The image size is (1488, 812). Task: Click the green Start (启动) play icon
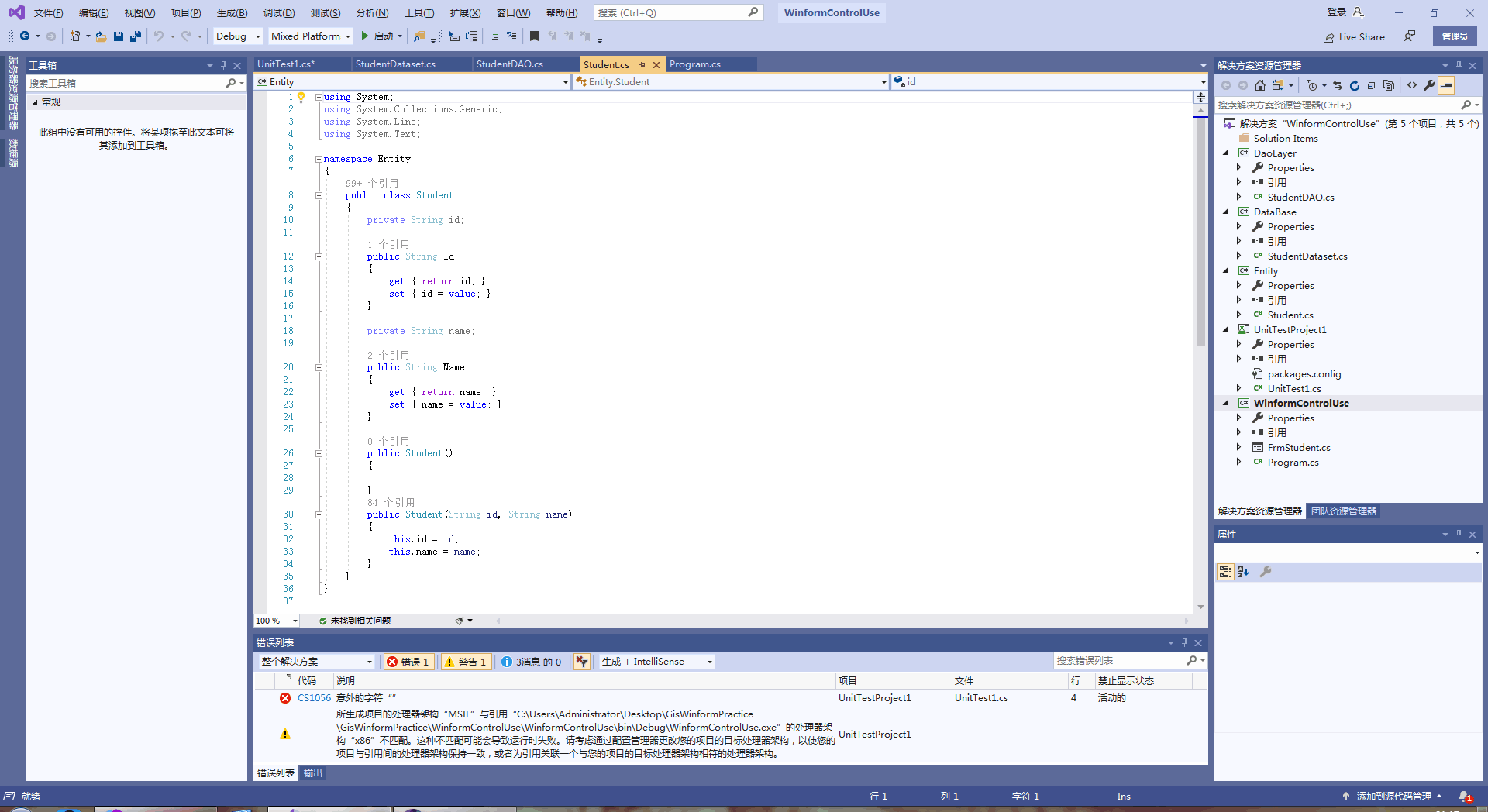(364, 36)
